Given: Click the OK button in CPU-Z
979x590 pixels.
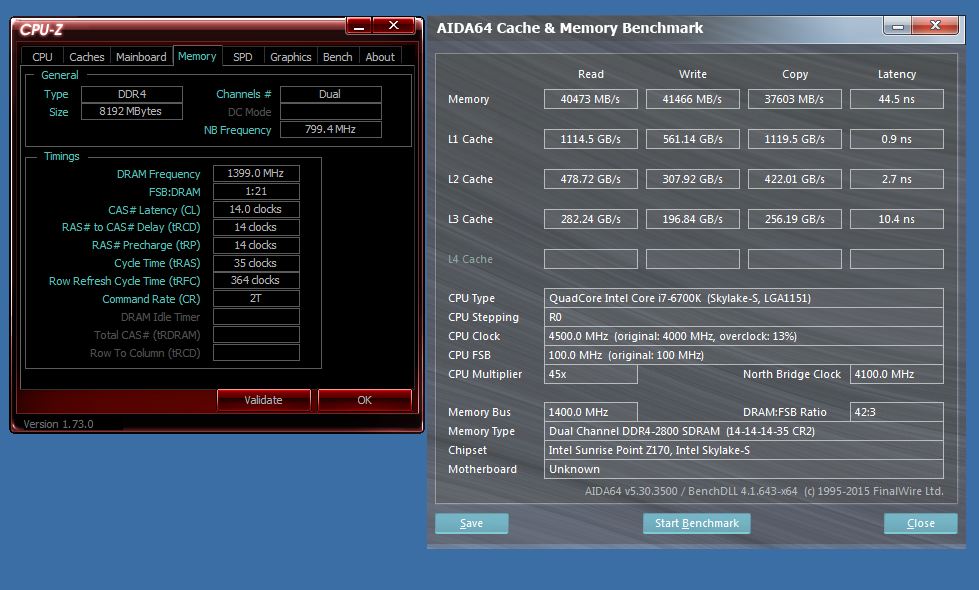Looking at the screenshot, I should pos(365,400).
